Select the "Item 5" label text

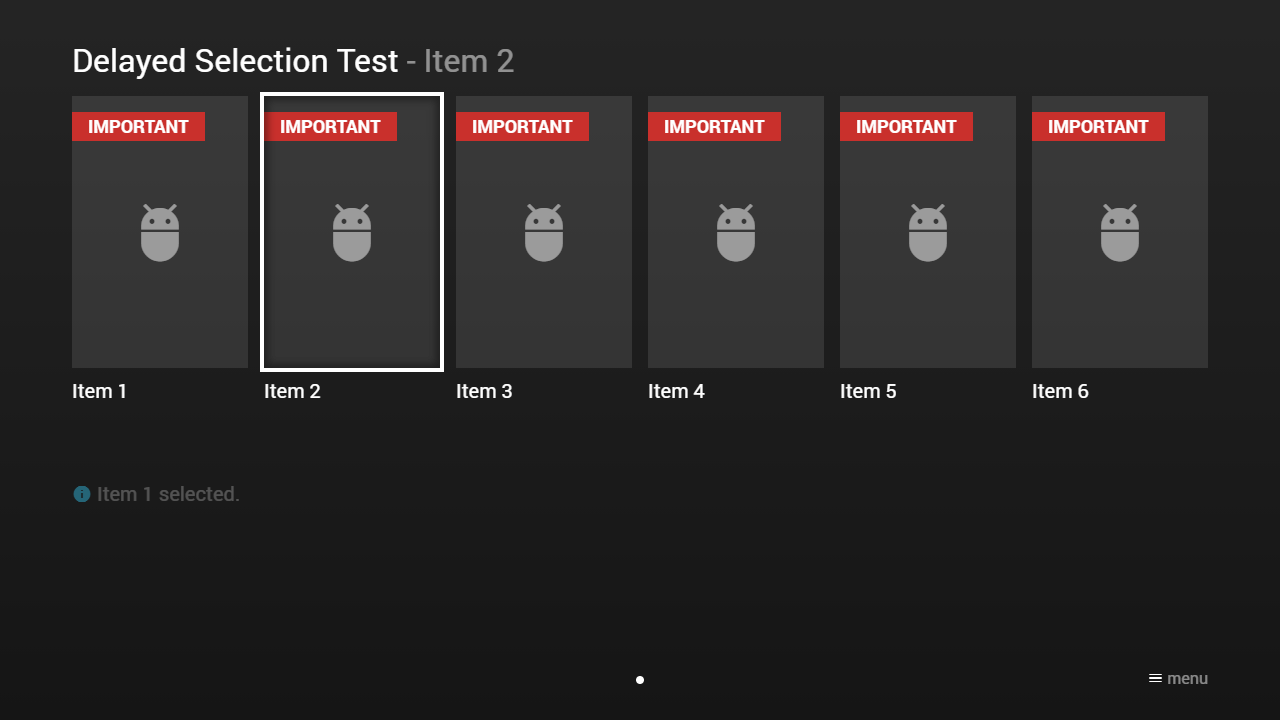pyautogui.click(x=868, y=391)
